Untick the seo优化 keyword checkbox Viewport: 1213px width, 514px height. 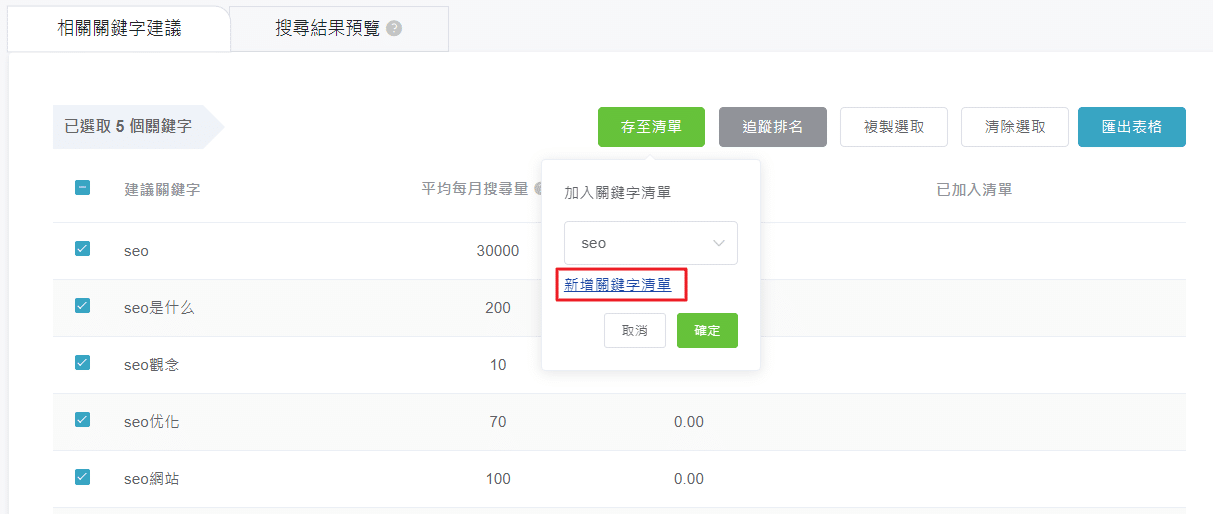pos(83,420)
